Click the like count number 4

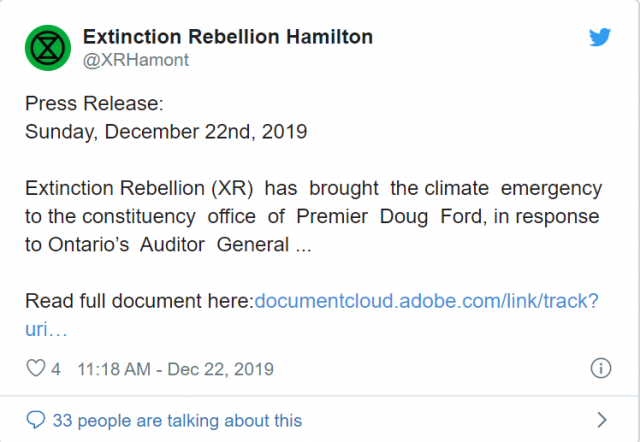[56, 369]
